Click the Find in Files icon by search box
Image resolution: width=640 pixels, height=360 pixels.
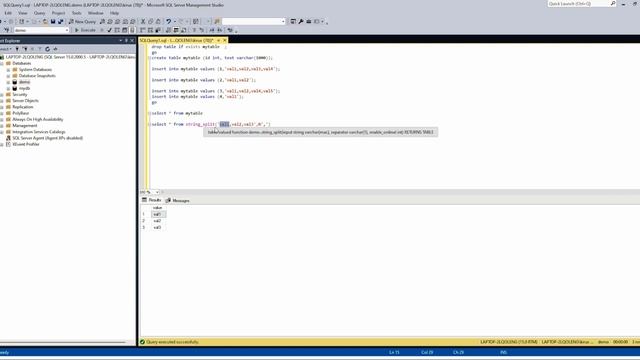coord(217,21)
